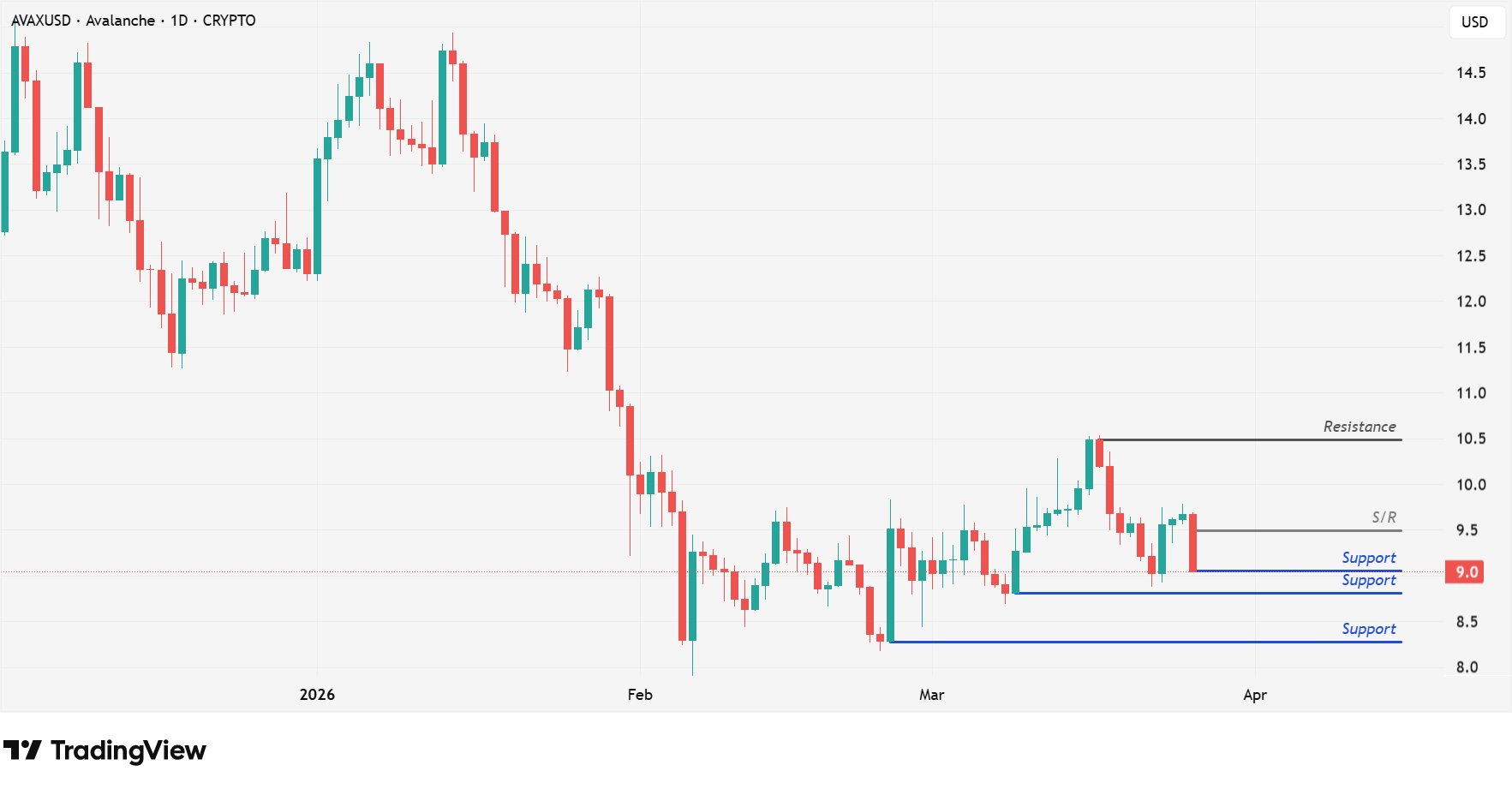Click the lowest Support label
This screenshot has width=1512, height=789.
tap(1368, 629)
